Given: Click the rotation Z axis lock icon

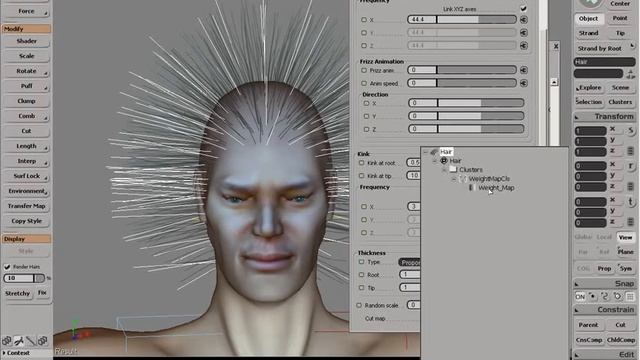Looking at the screenshot, I should [631, 187].
